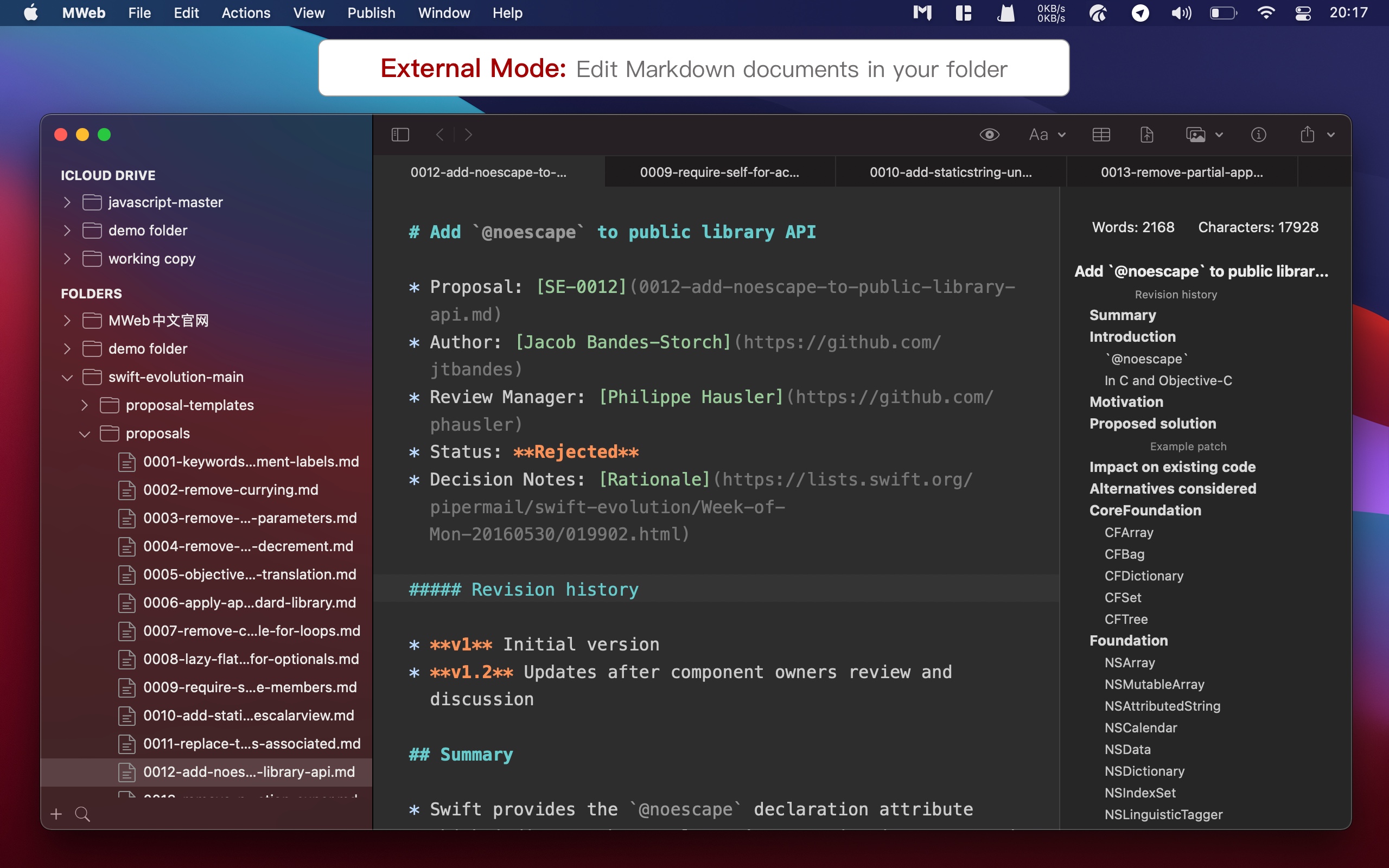
Task: Toggle the sidebar panel icon
Action: [x=400, y=135]
